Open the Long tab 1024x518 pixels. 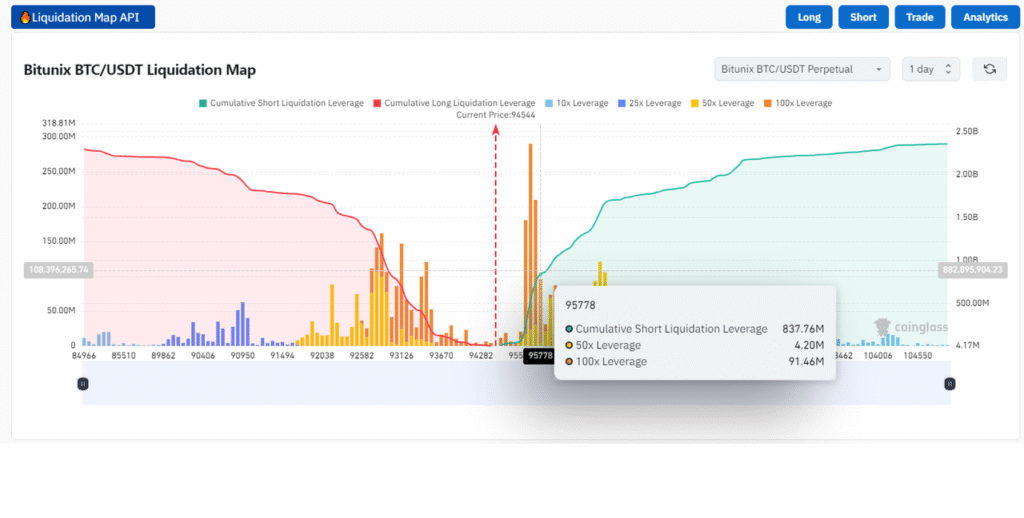tap(809, 17)
